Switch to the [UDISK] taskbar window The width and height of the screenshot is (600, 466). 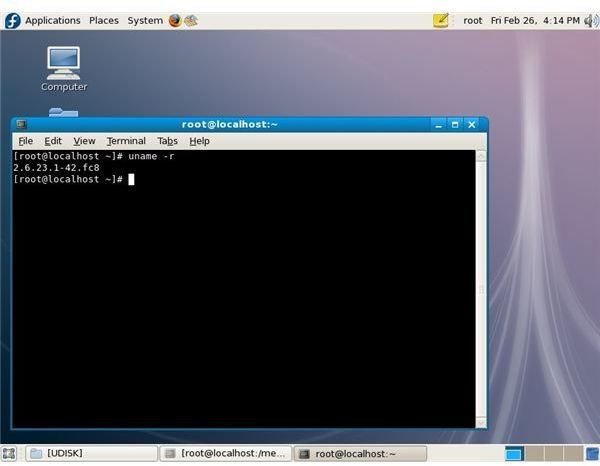(x=92, y=454)
